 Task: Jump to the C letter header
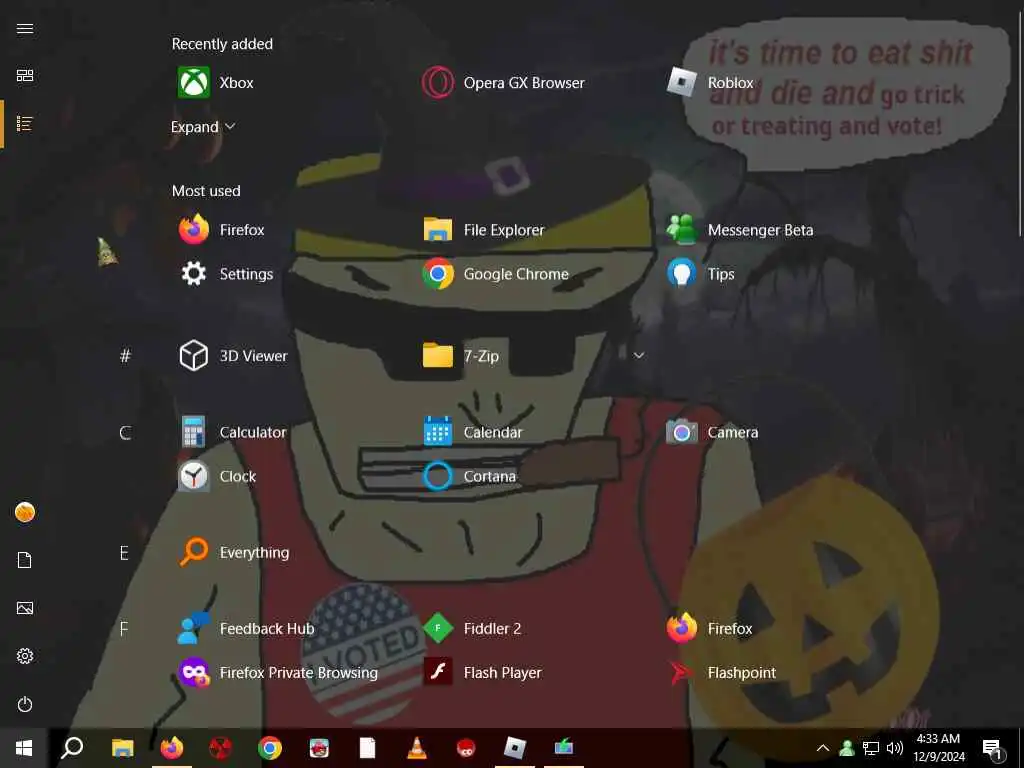click(x=125, y=432)
